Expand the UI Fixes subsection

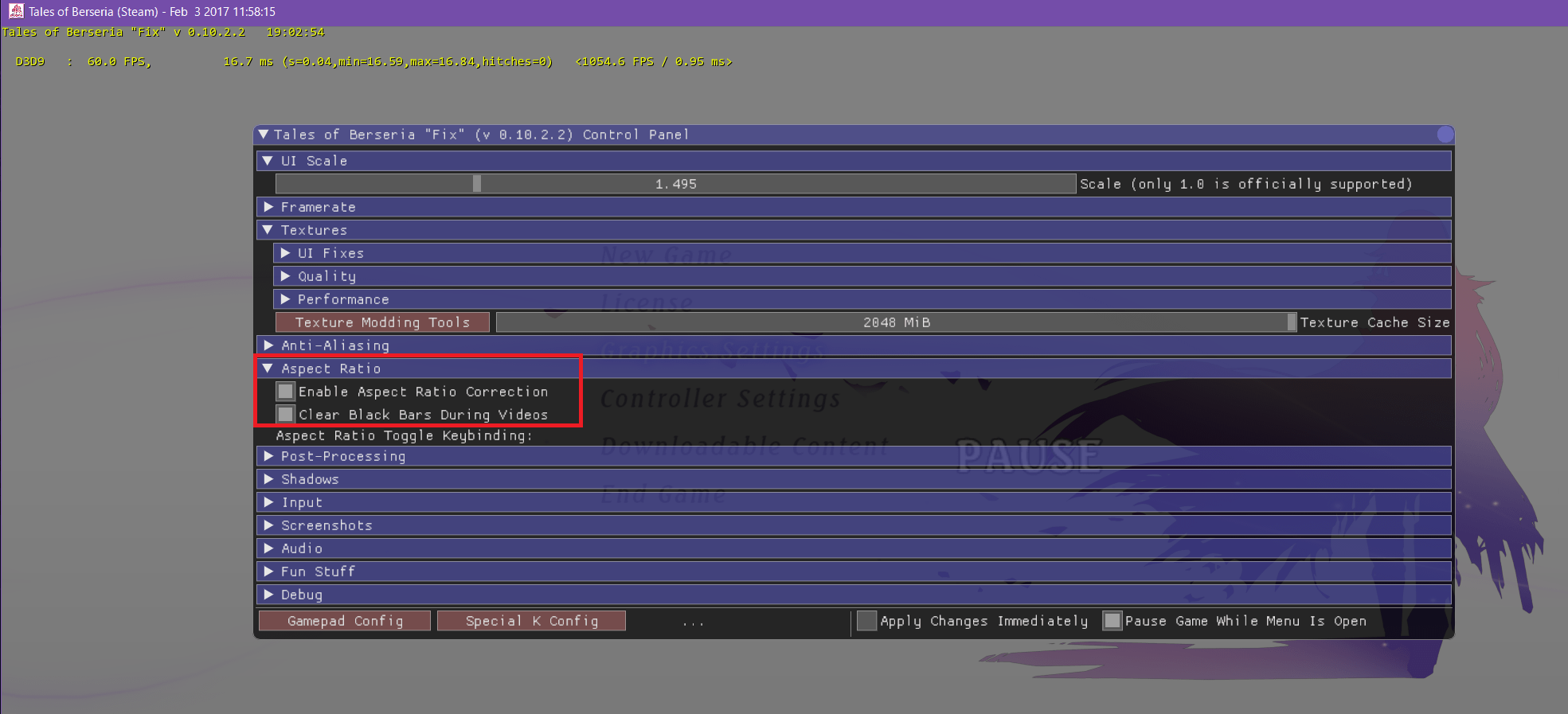[x=862, y=253]
